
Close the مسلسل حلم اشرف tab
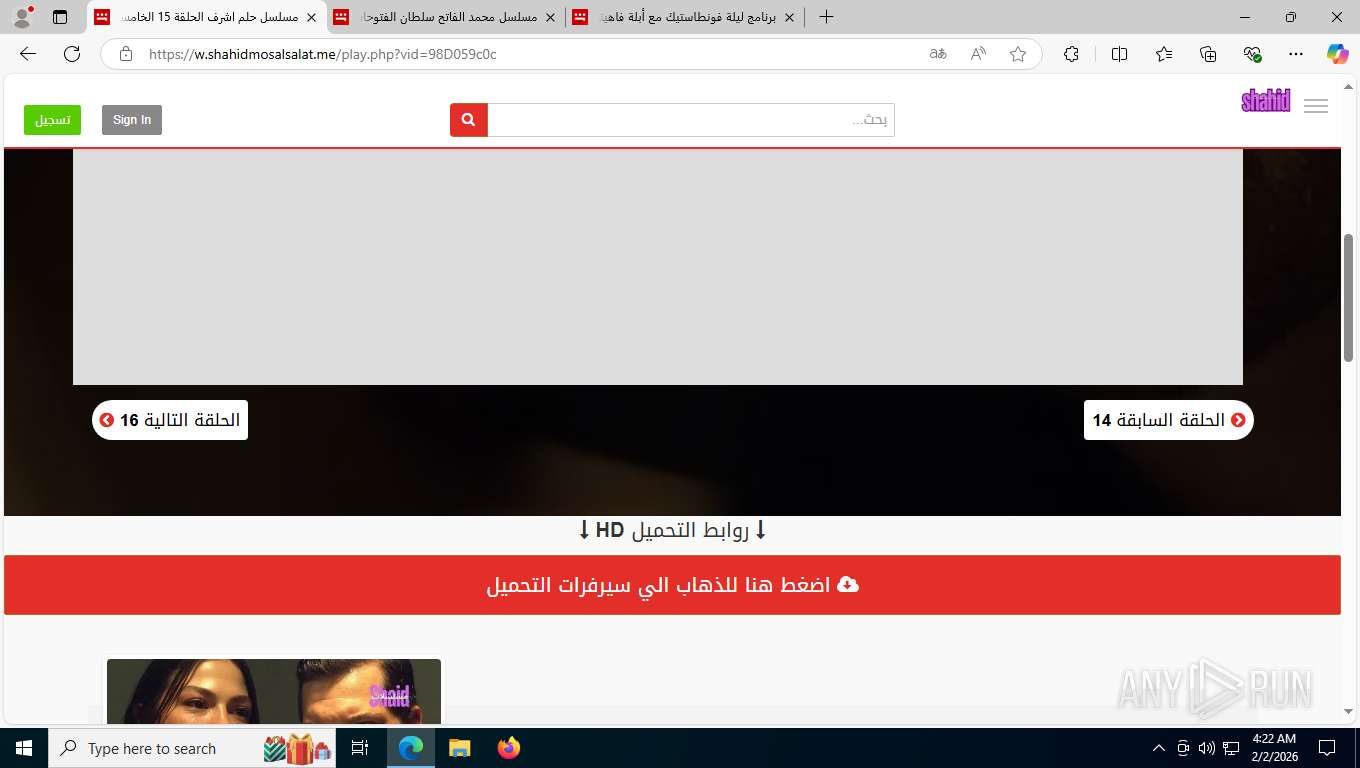pyautogui.click(x=311, y=18)
